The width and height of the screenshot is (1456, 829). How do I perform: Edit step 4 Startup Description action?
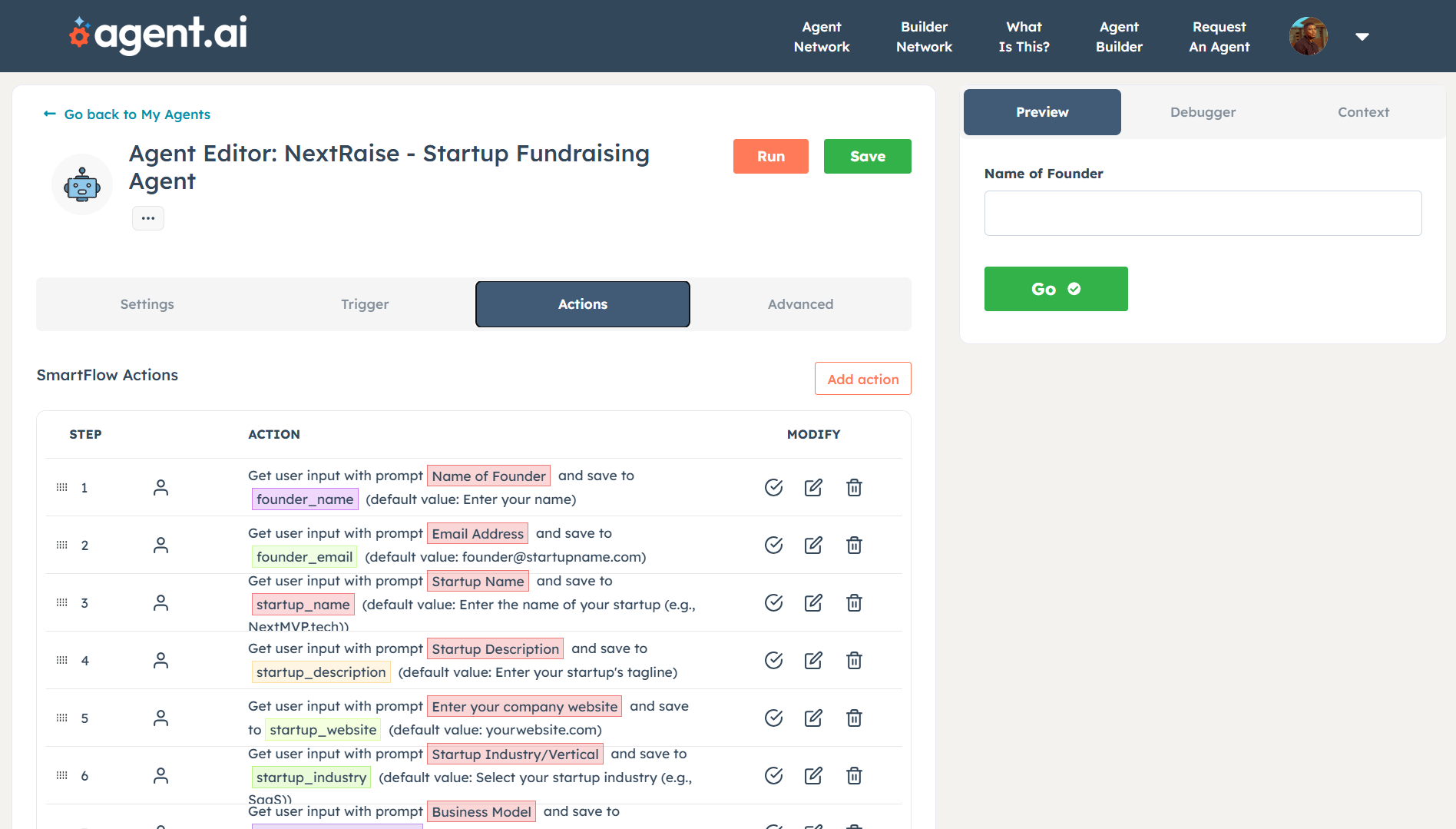tap(813, 661)
